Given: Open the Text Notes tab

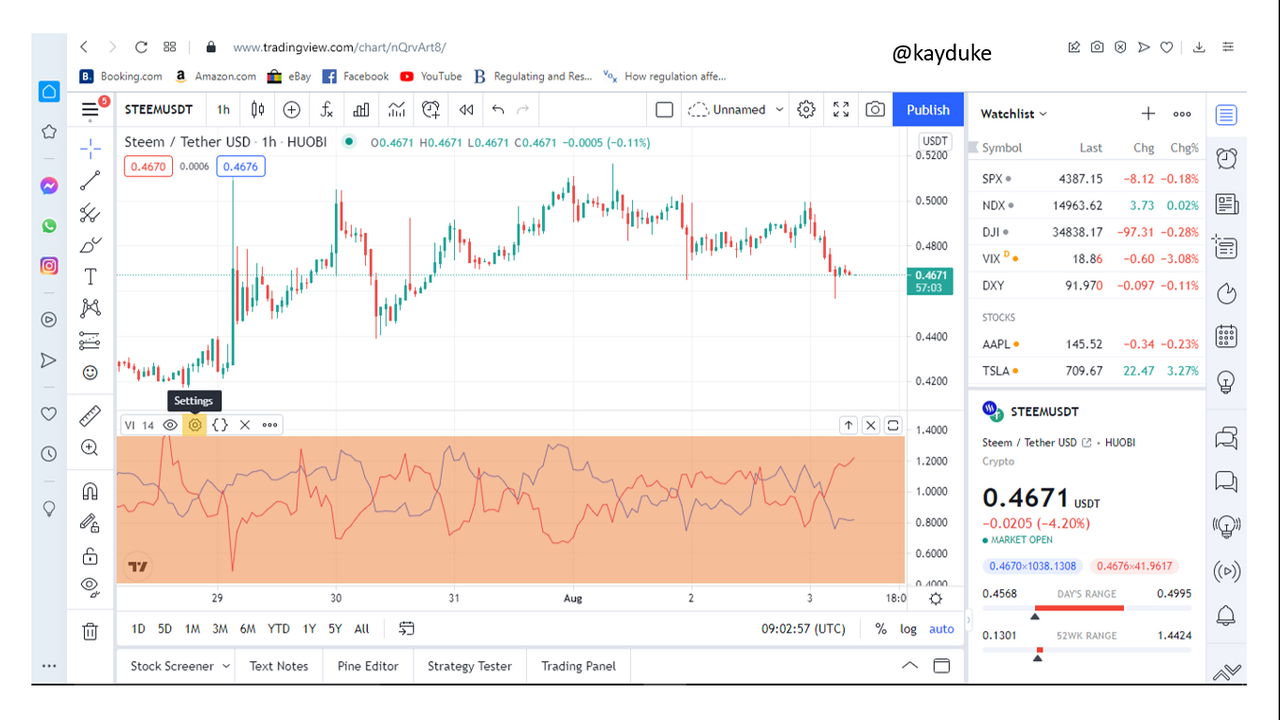Looking at the screenshot, I should [279, 666].
